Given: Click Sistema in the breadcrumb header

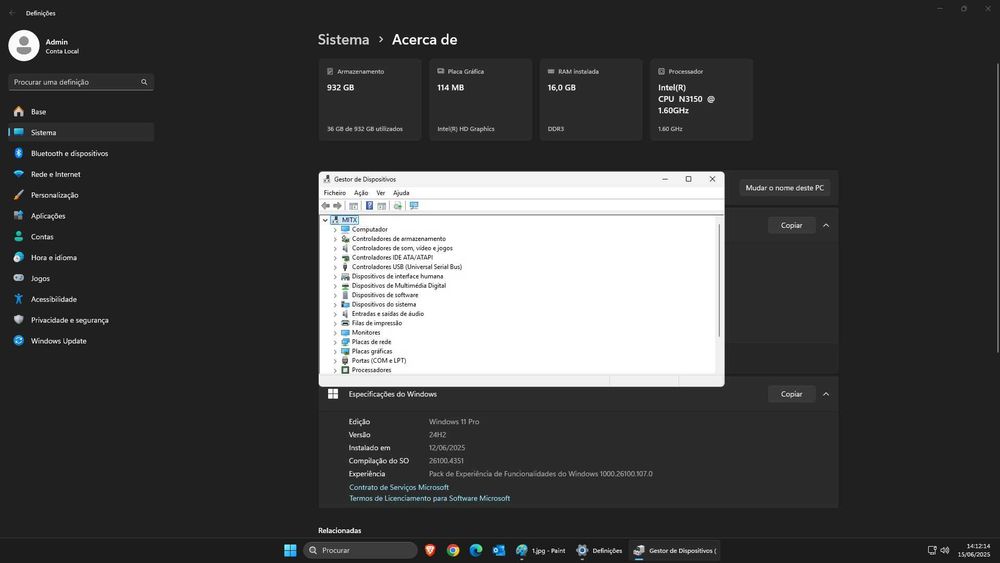Looking at the screenshot, I should point(343,40).
